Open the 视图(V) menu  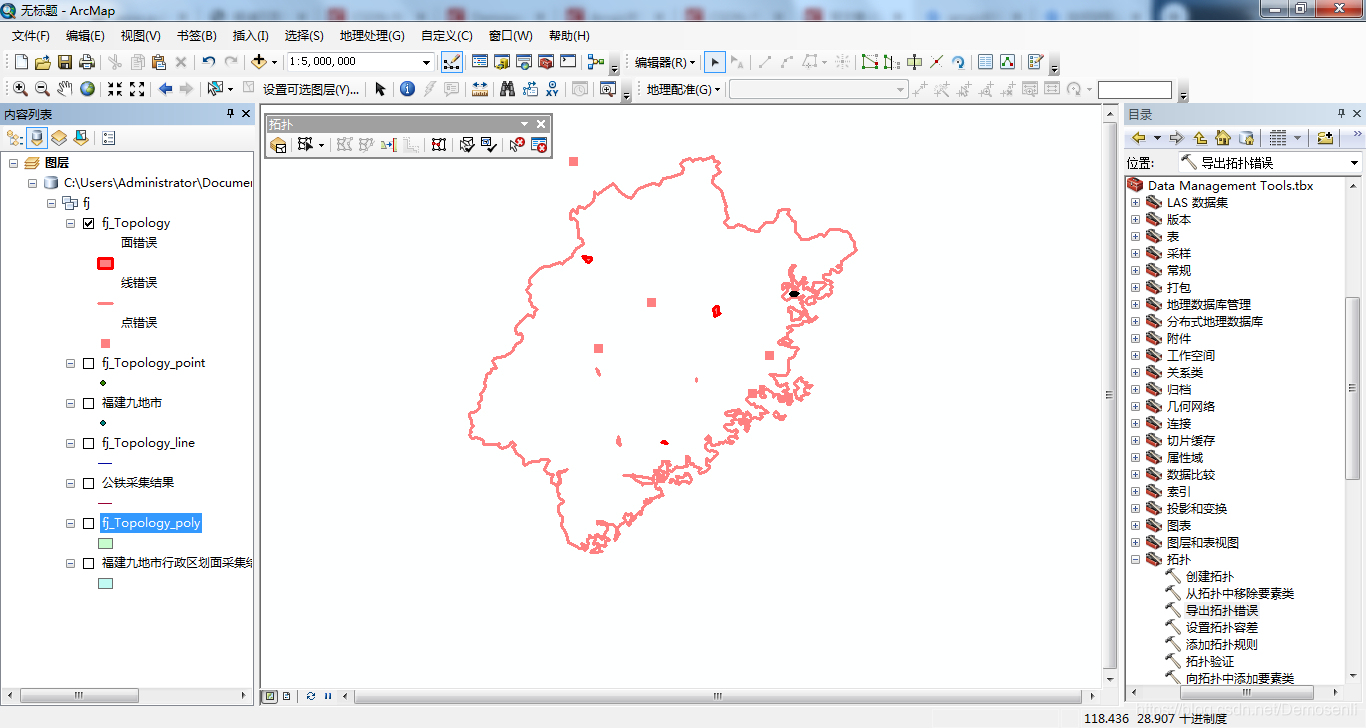tap(140, 36)
